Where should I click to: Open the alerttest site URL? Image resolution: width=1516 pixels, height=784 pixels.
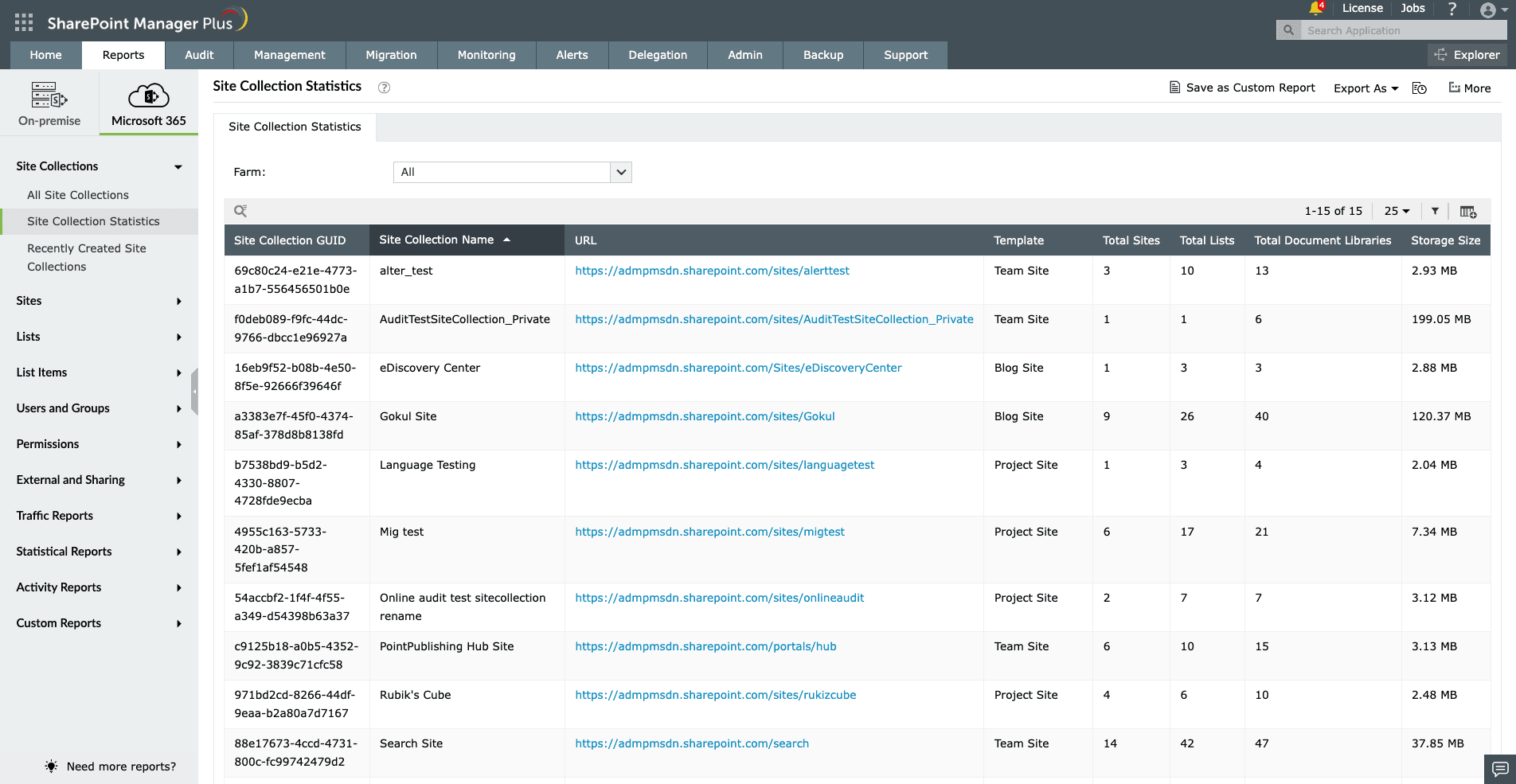(x=712, y=271)
